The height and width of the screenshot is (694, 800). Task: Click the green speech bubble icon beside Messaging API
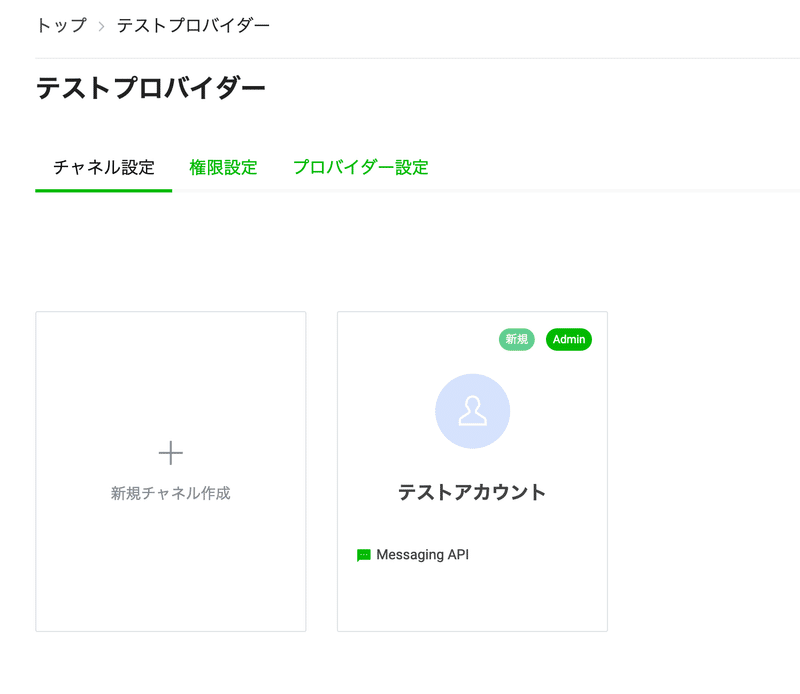pyautogui.click(x=362, y=552)
